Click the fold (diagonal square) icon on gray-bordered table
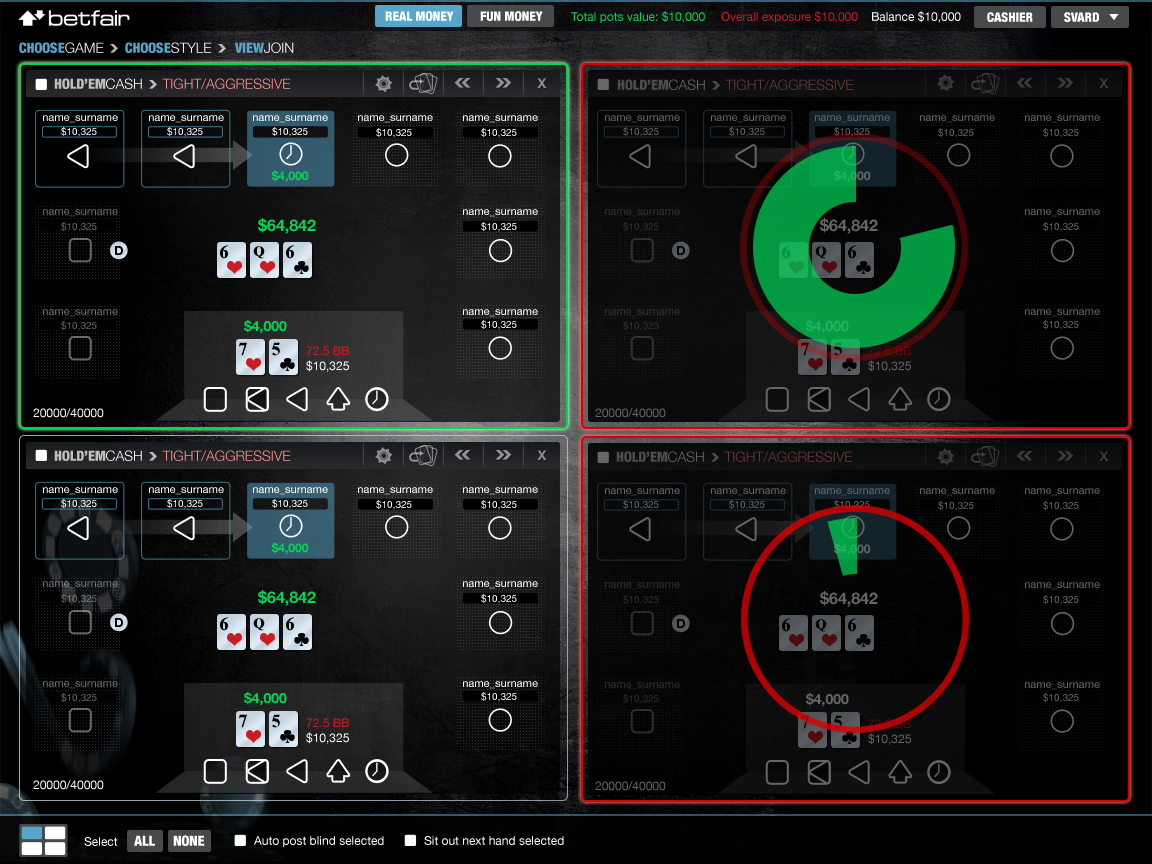1152x864 pixels. 257,771
